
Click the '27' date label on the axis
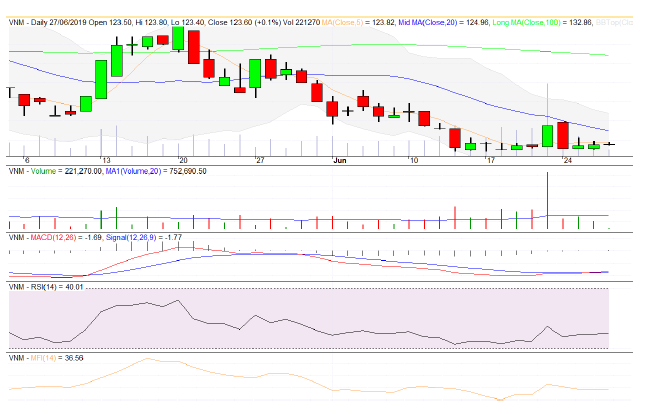(260, 161)
